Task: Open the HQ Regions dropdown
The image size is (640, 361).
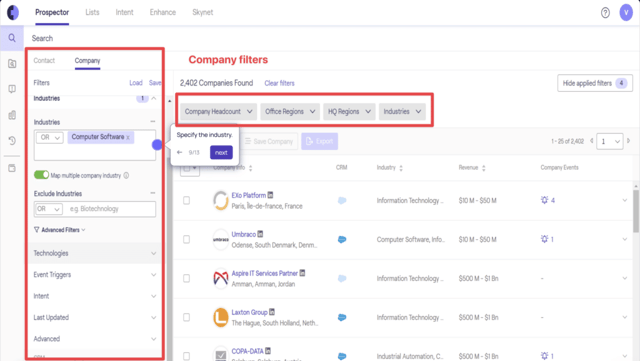Action: pos(349,111)
